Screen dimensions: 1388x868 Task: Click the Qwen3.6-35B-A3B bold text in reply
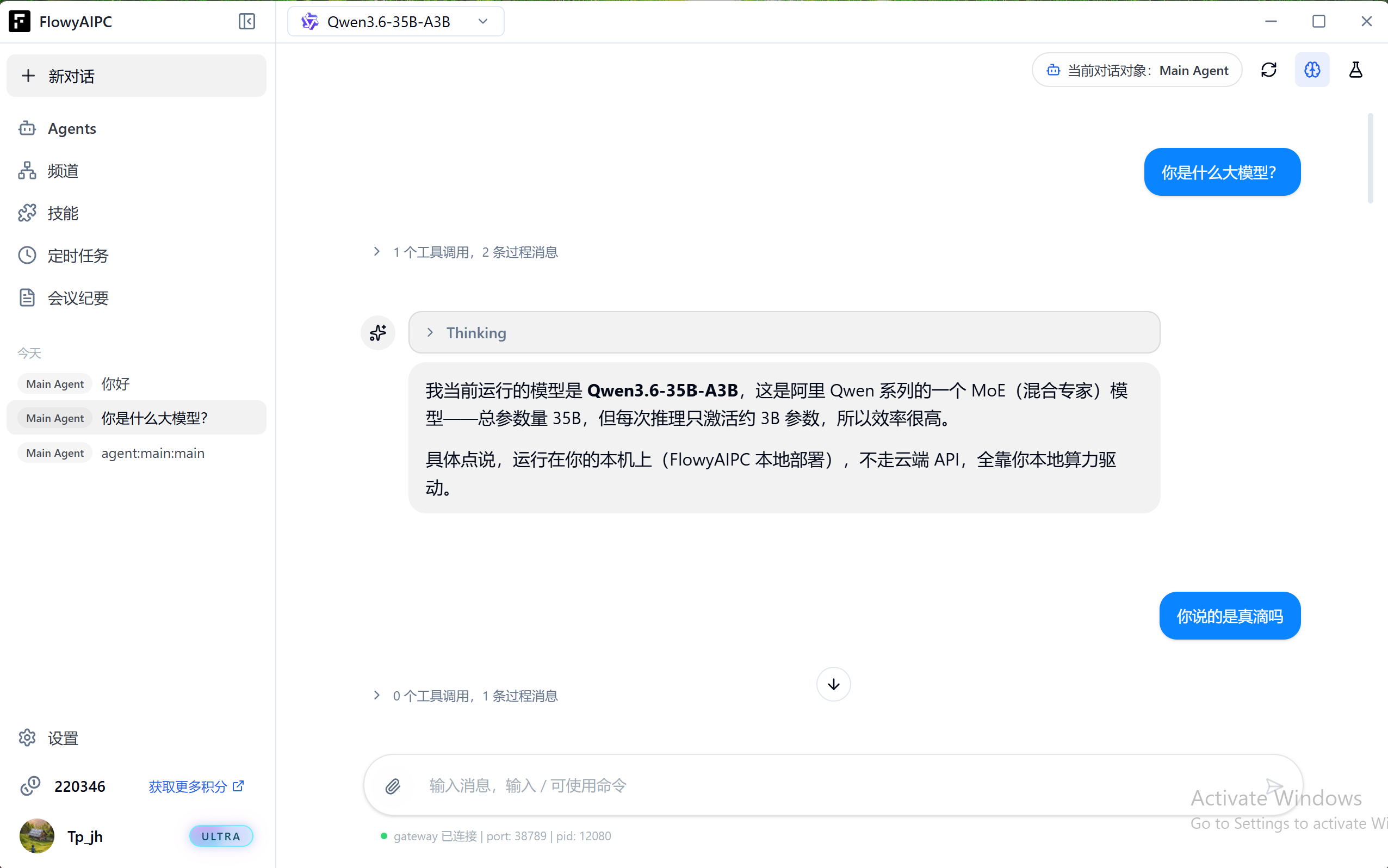tap(662, 391)
